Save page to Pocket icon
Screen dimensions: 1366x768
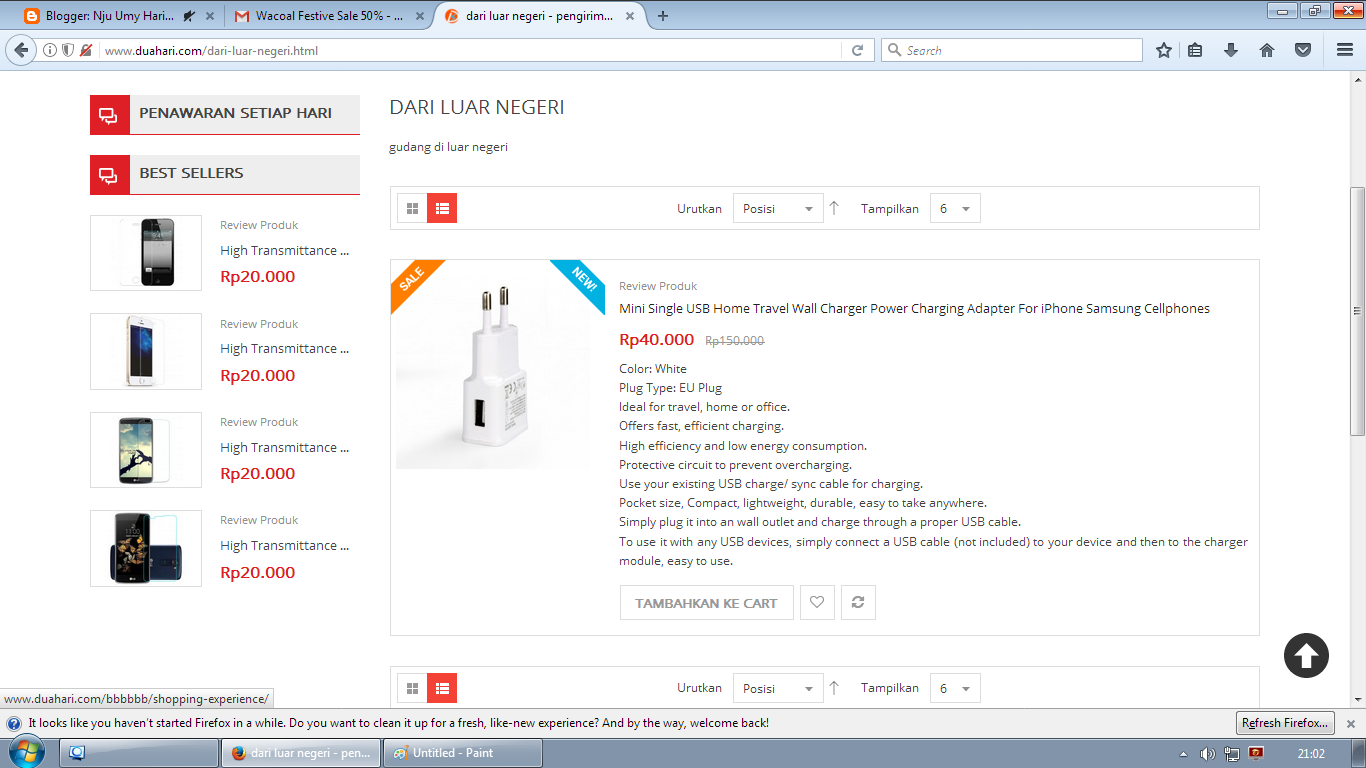[1303, 50]
